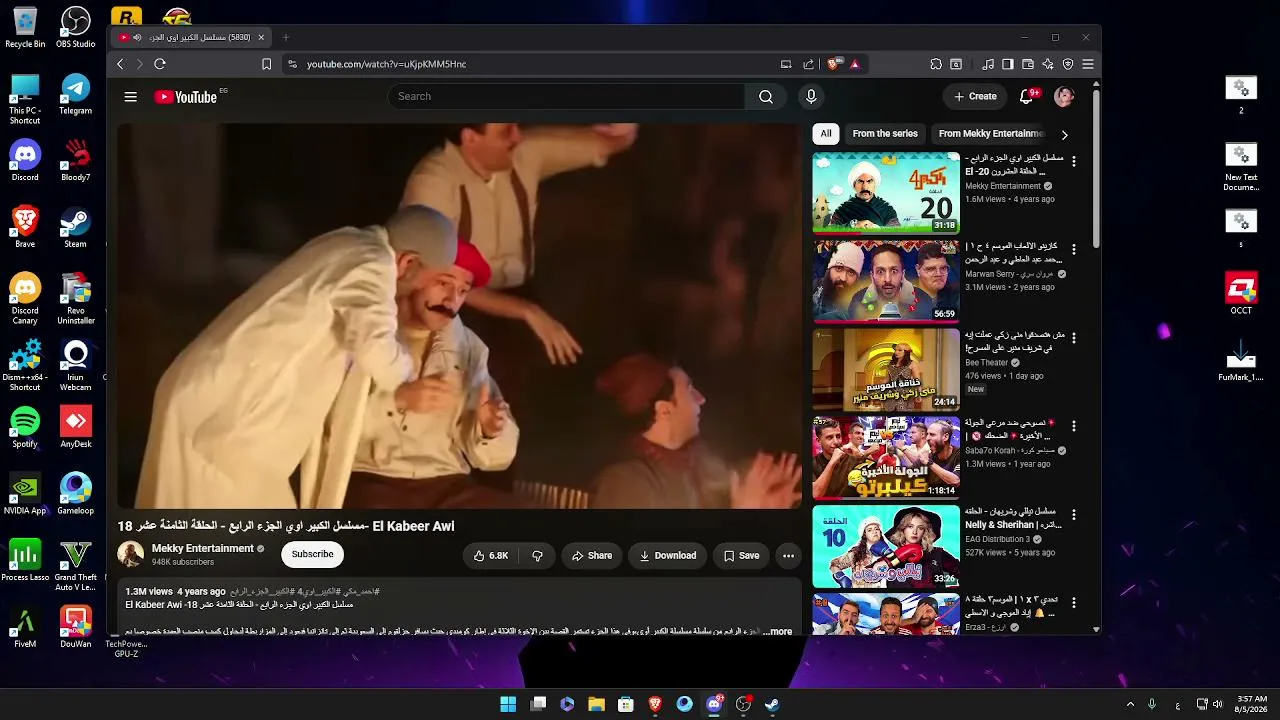This screenshot has height=720, width=1280.
Task: Focus the YouTube search box
Action: click(x=566, y=97)
